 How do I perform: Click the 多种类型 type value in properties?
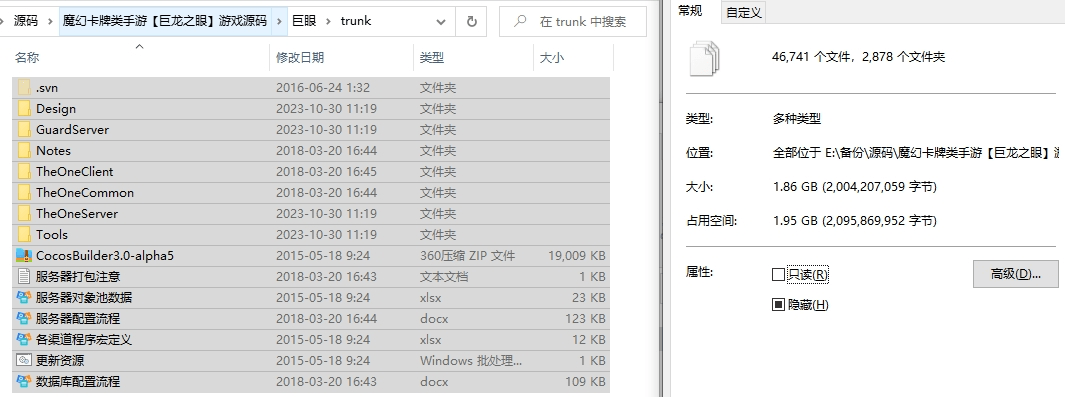[797, 119]
